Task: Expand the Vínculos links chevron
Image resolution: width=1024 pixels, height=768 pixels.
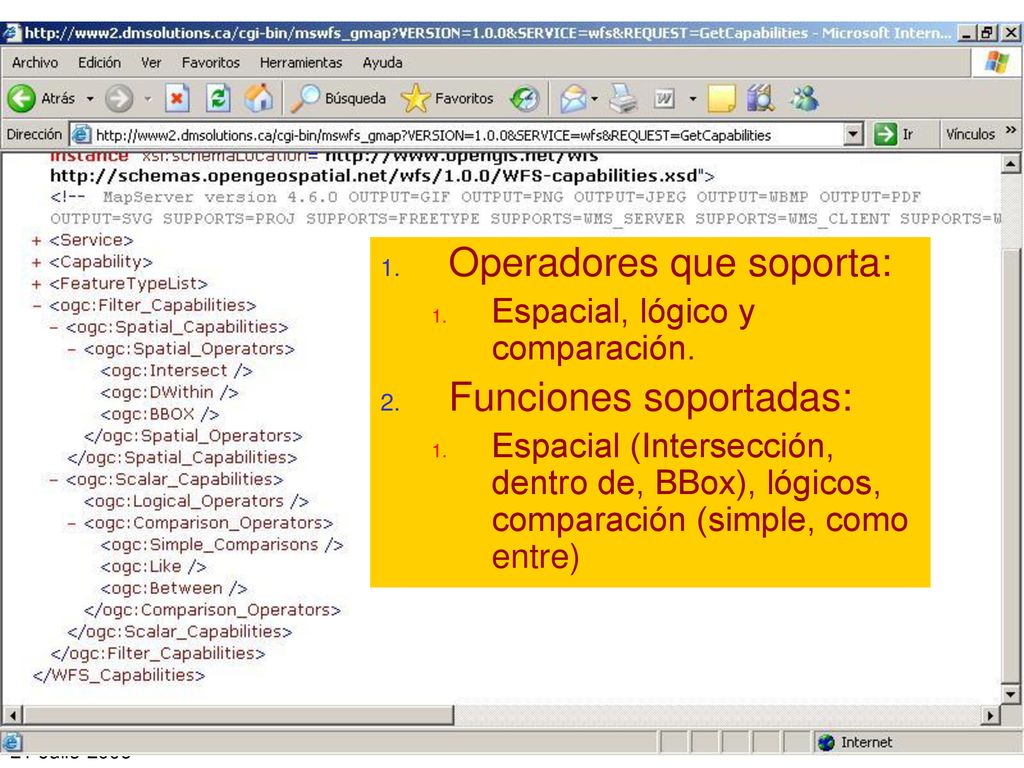Action: click(x=1011, y=131)
